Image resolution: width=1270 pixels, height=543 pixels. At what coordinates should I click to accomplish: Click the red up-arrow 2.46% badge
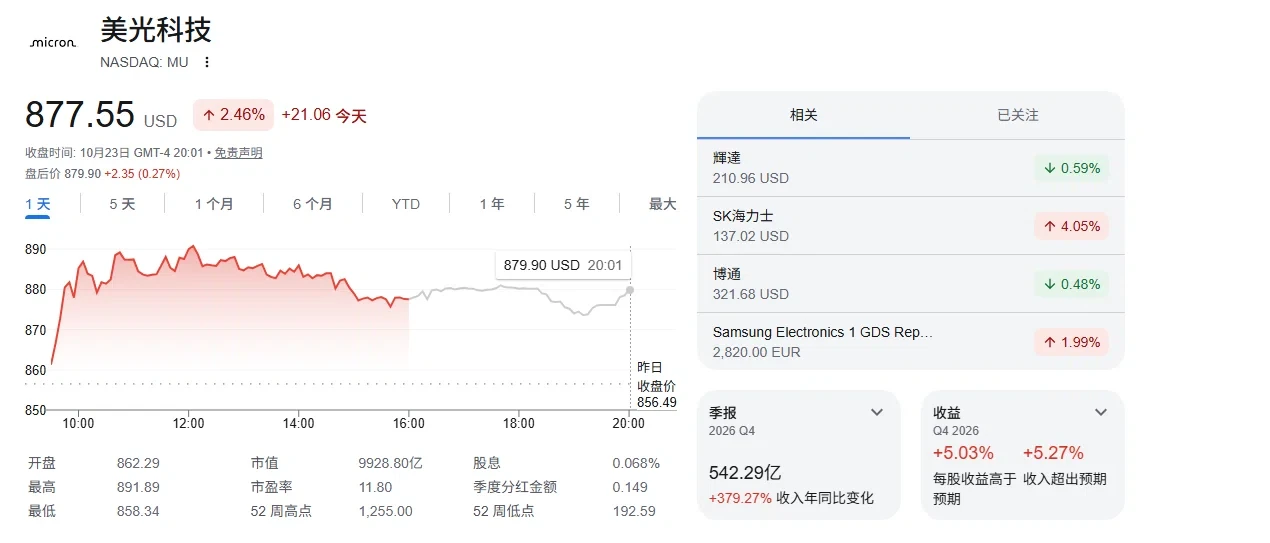234,115
